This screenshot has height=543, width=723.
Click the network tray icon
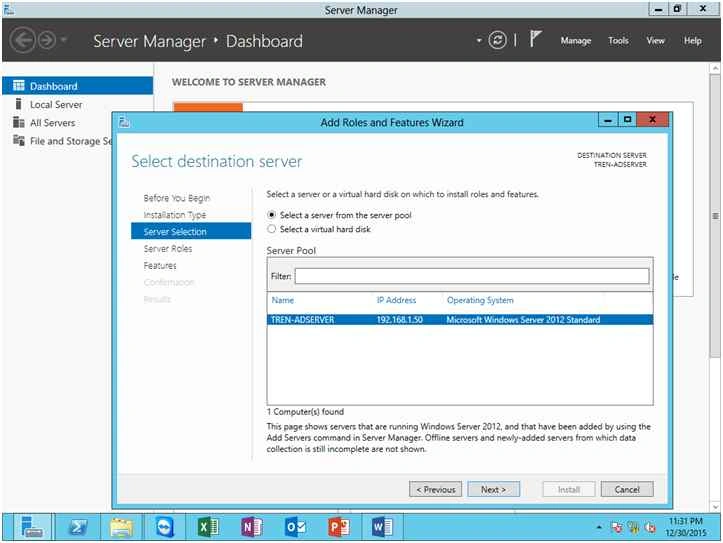click(634, 527)
